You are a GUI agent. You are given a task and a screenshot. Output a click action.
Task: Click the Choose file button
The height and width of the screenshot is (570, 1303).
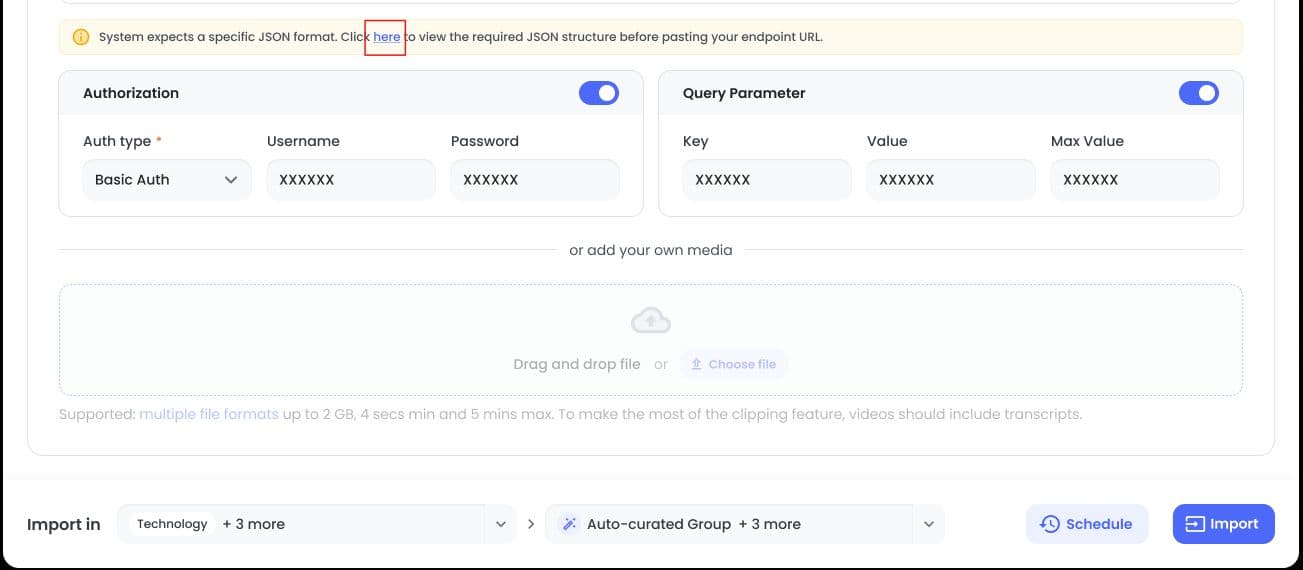734,364
